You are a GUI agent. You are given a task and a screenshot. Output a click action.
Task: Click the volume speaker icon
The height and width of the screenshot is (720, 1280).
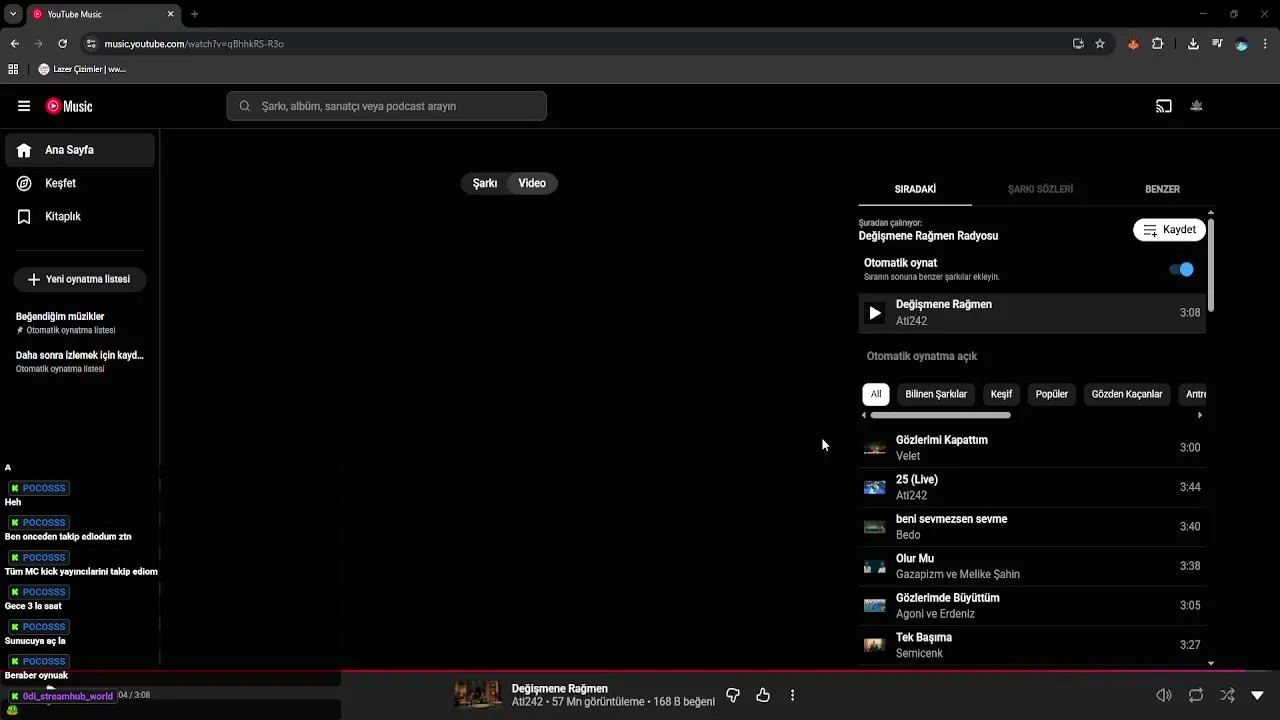pos(1164,695)
